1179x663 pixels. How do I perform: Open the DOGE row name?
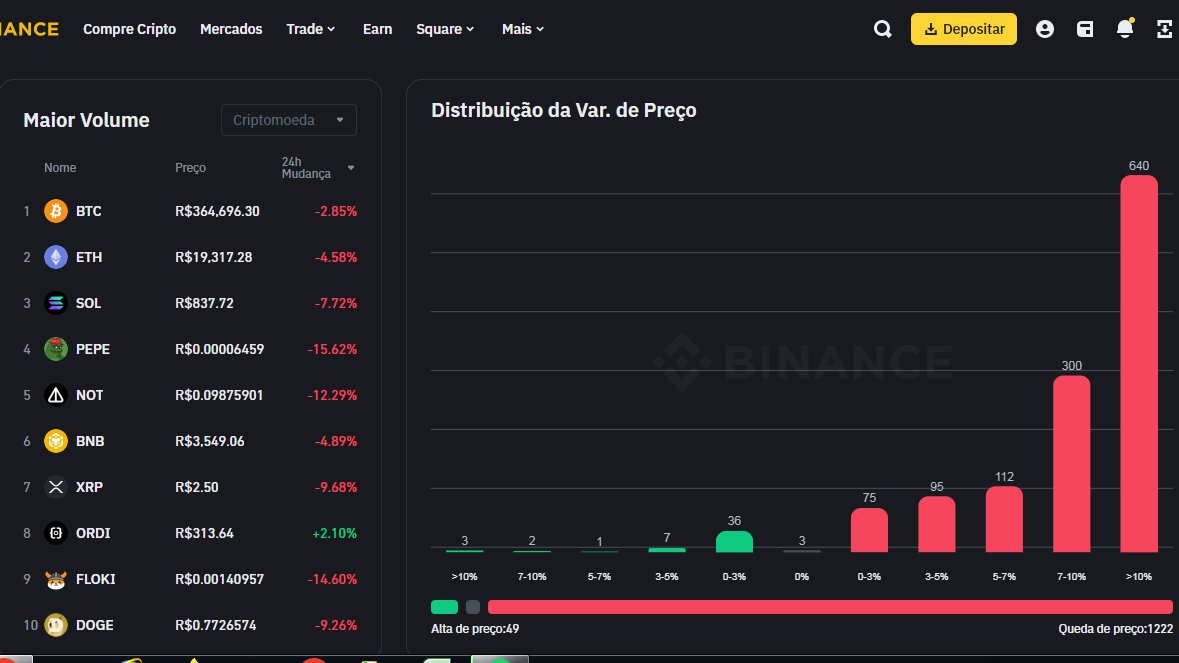95,625
